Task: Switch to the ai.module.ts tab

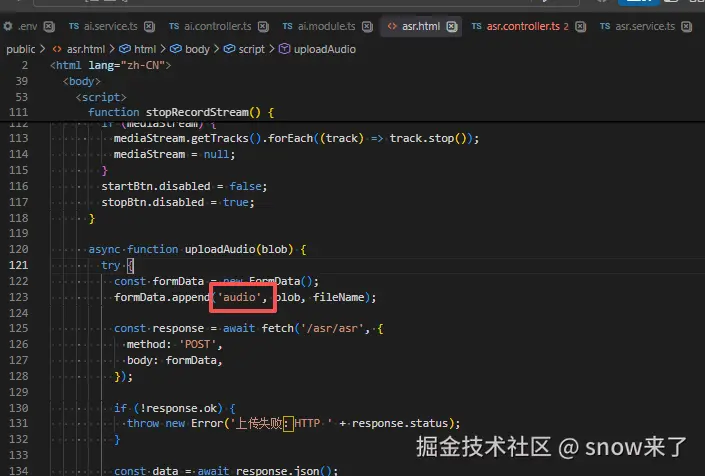Action: 326,27
